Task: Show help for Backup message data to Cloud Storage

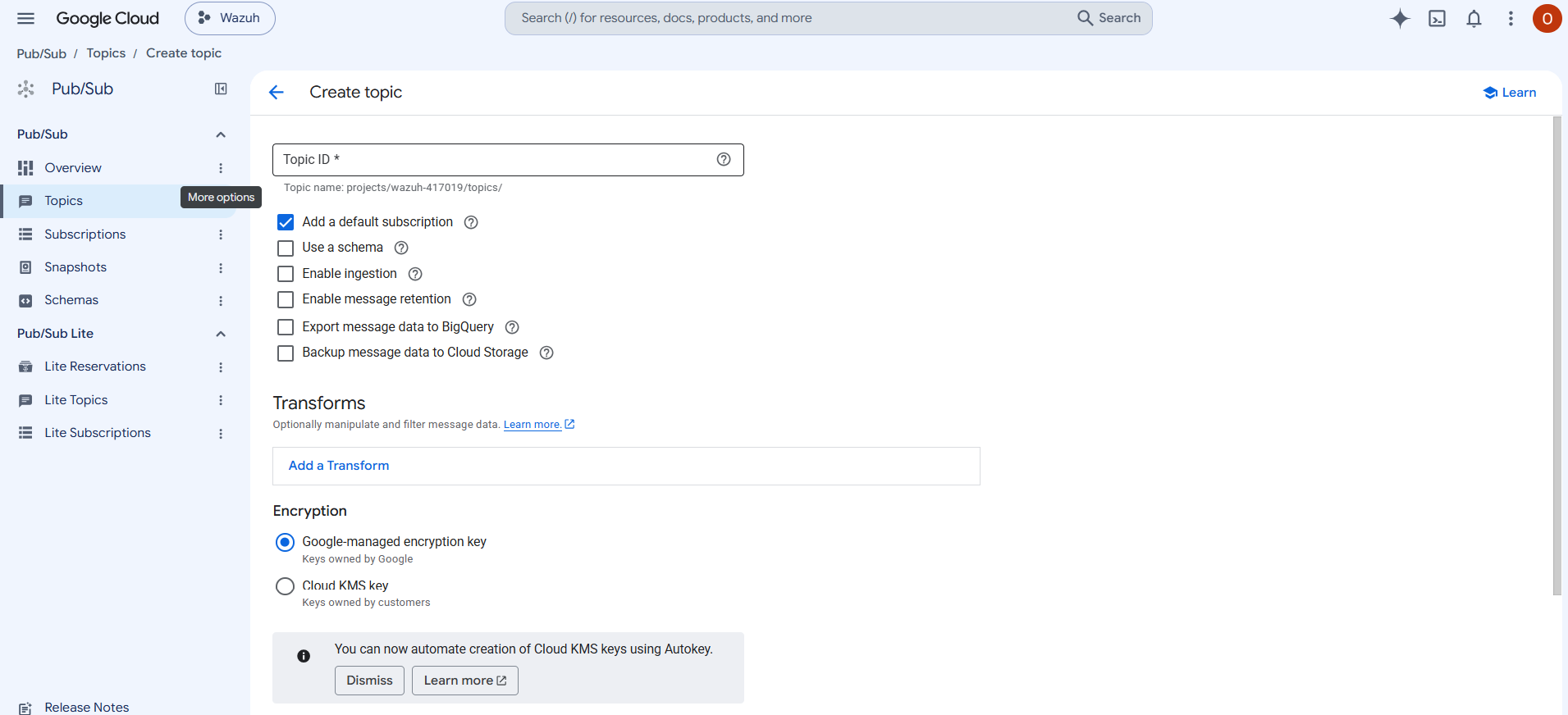Action: tap(546, 353)
